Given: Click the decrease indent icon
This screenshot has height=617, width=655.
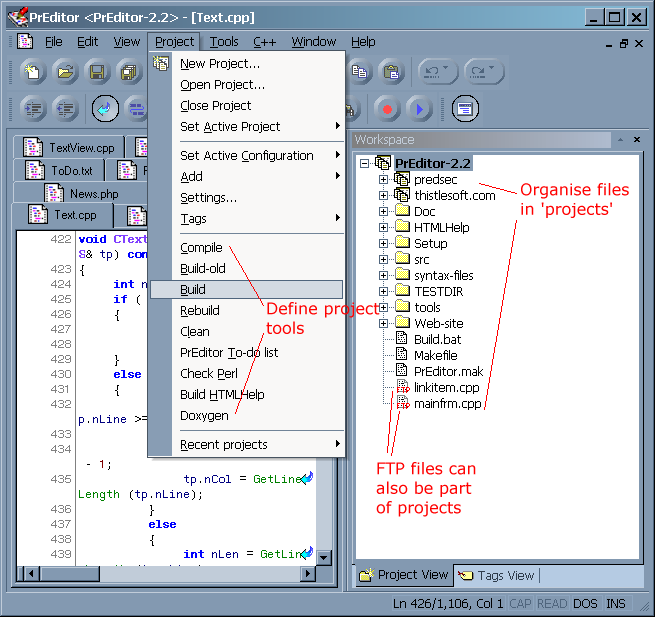Looking at the screenshot, I should click(x=65, y=109).
